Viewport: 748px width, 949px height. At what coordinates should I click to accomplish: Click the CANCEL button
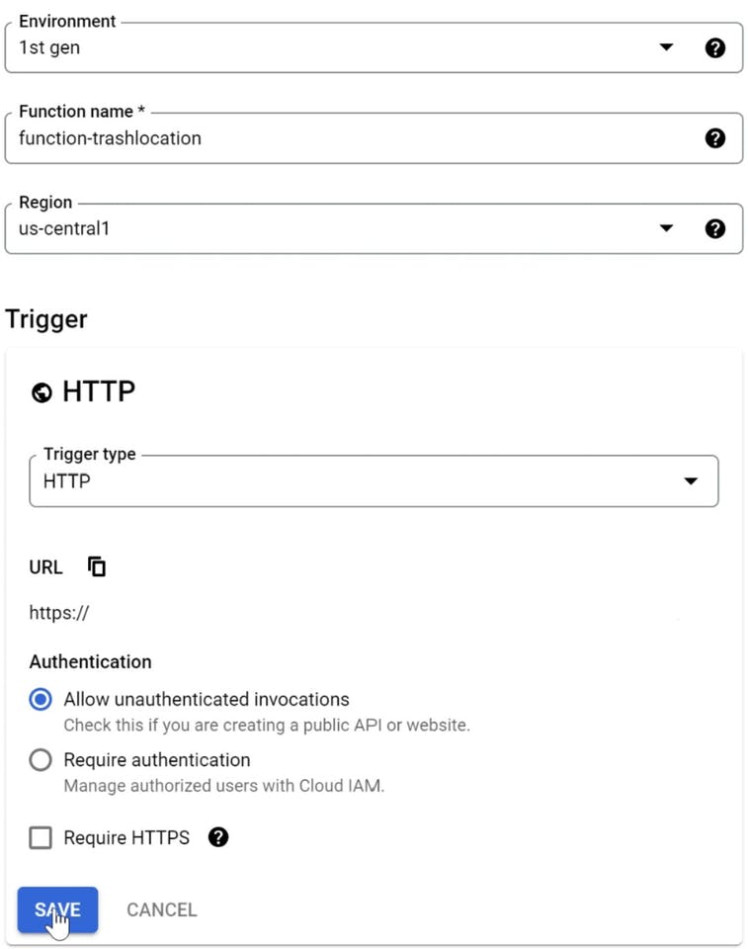point(162,910)
